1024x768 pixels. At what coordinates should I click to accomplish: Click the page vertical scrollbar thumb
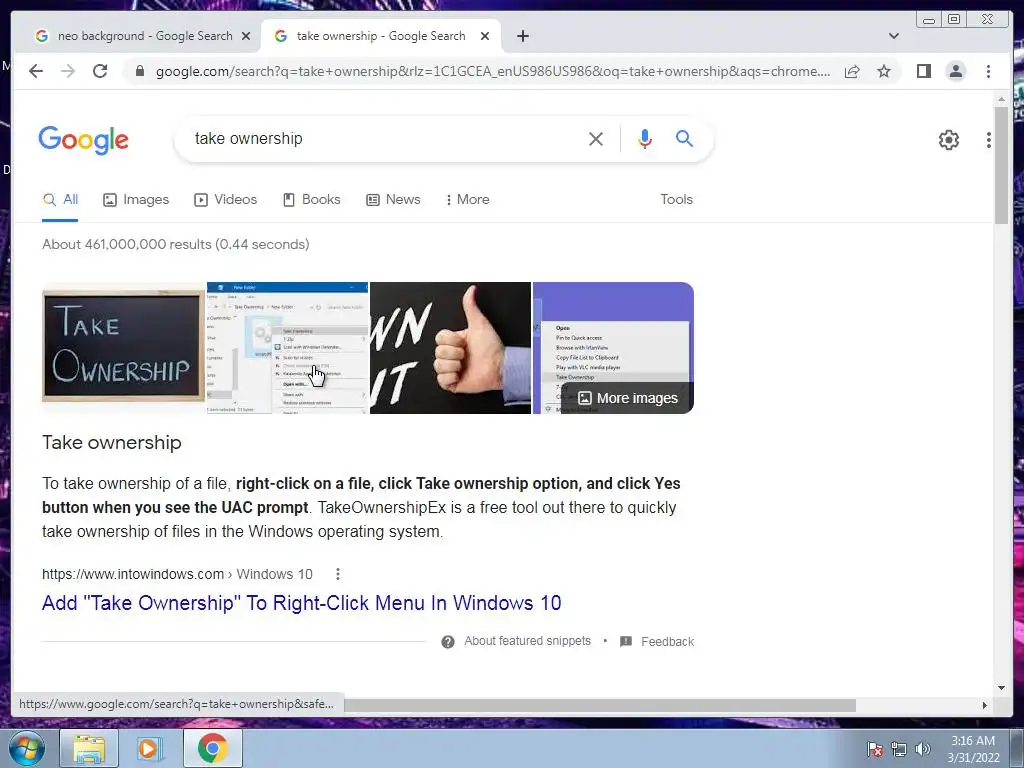tap(1001, 166)
